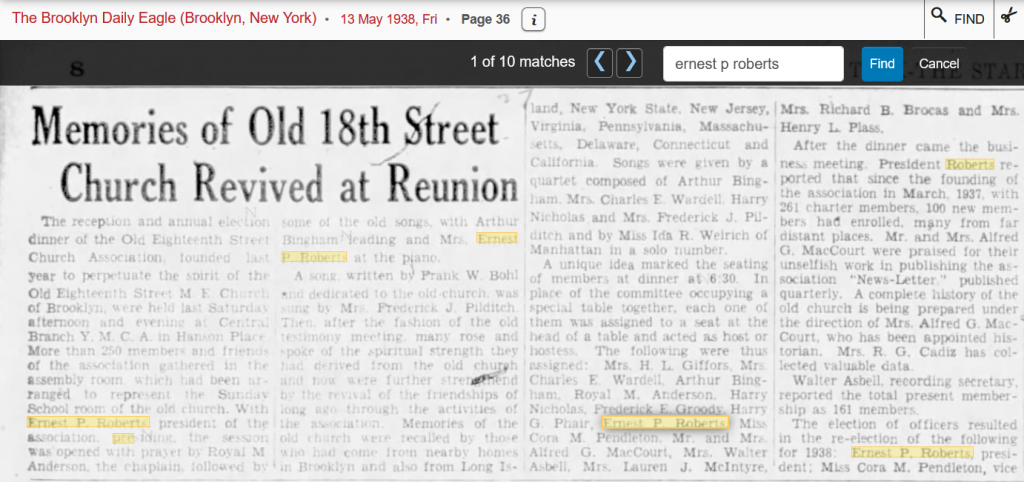Open The Brooklyn Daily Eagle title link

click(164, 19)
